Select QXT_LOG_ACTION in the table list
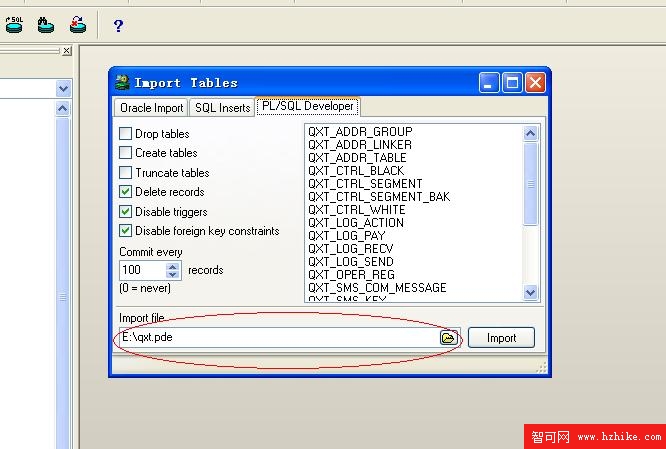The height and width of the screenshot is (449, 666). [356, 223]
